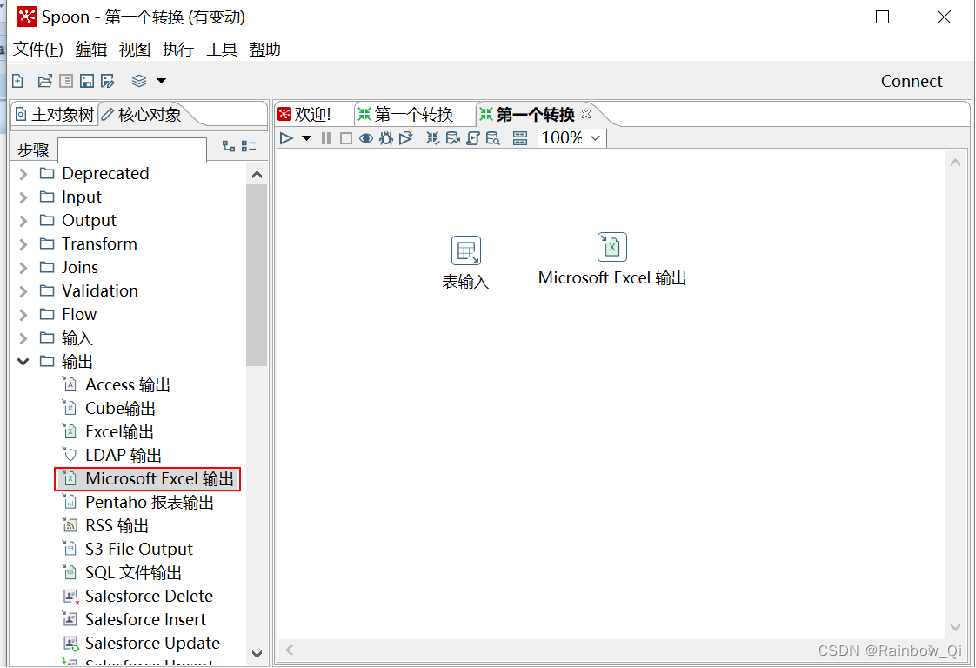Expand the Transform folder
The height and width of the screenshot is (668, 976).
click(23, 244)
